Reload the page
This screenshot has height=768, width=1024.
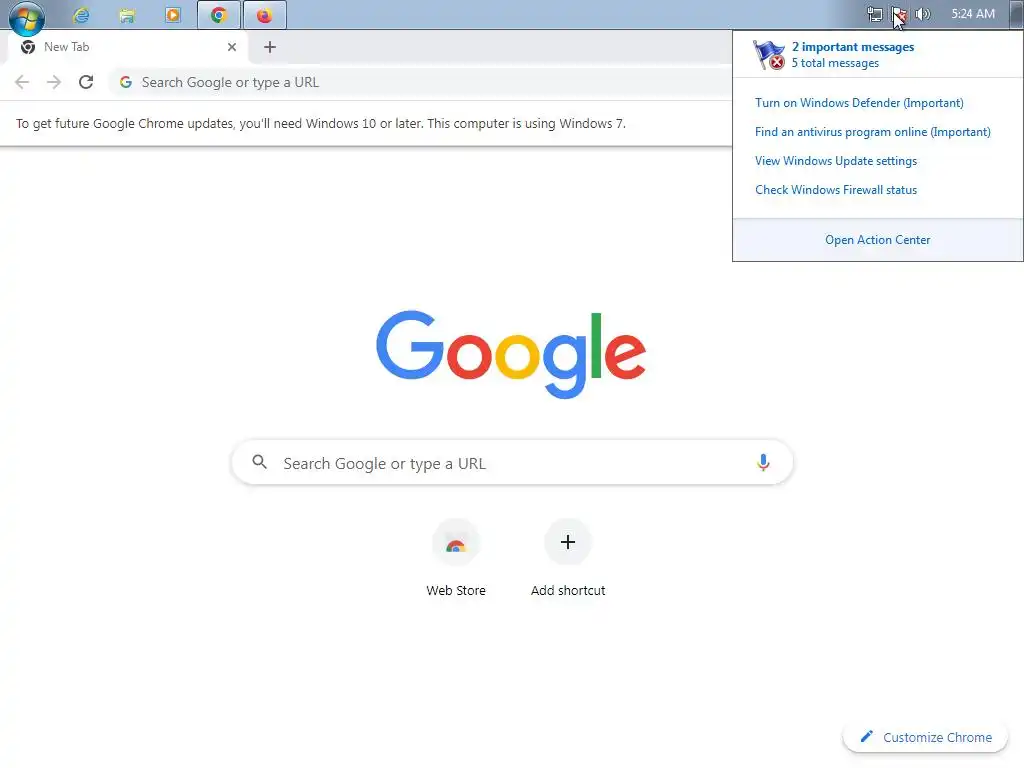click(x=86, y=82)
